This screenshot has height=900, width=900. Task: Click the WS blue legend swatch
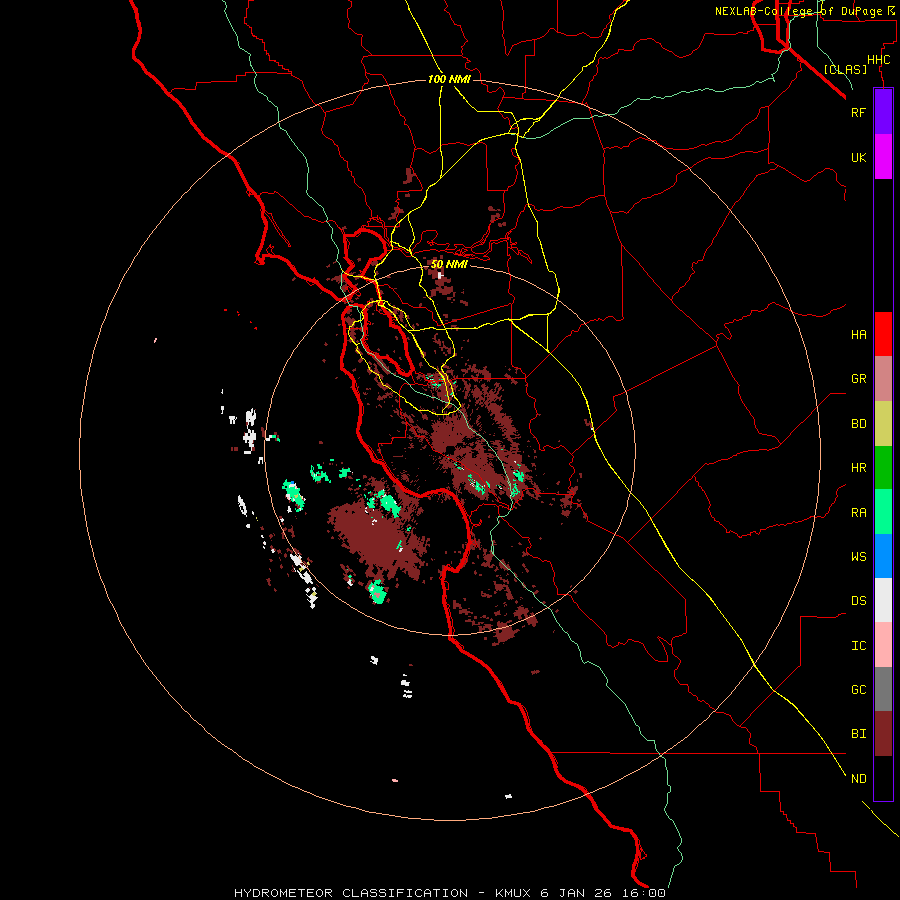883,556
